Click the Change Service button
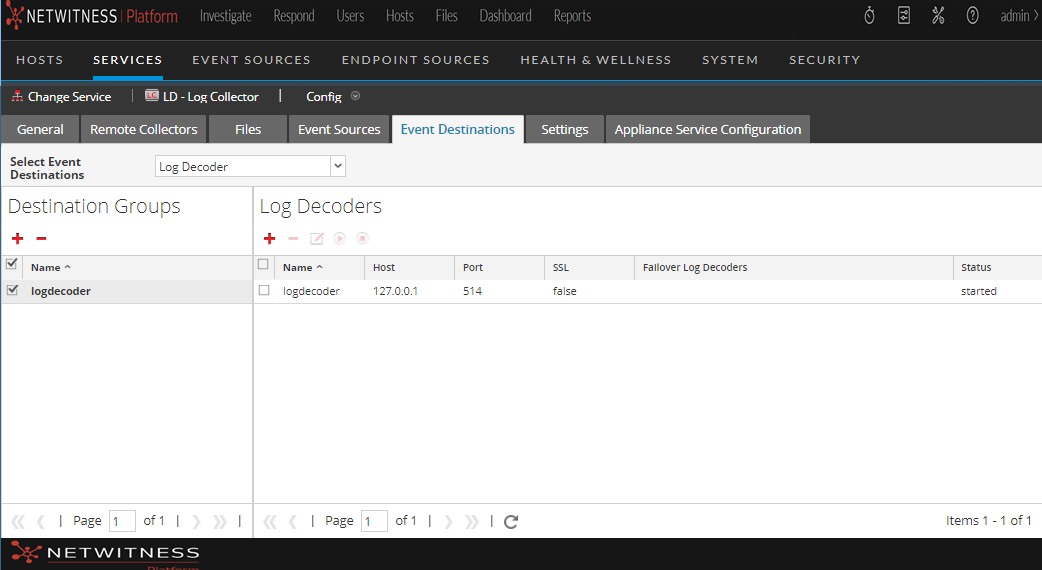Viewport: 1042px width, 570px height. (x=61, y=97)
